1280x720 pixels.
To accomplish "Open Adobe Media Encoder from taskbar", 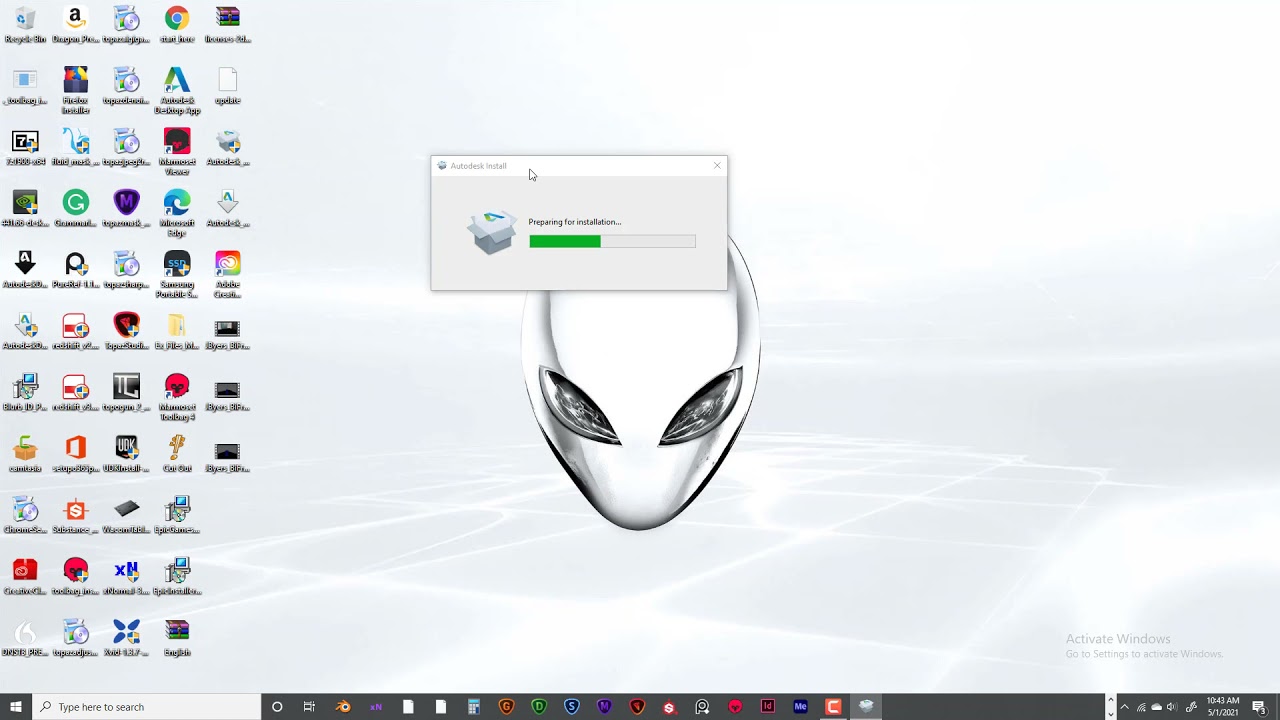I will [x=800, y=707].
